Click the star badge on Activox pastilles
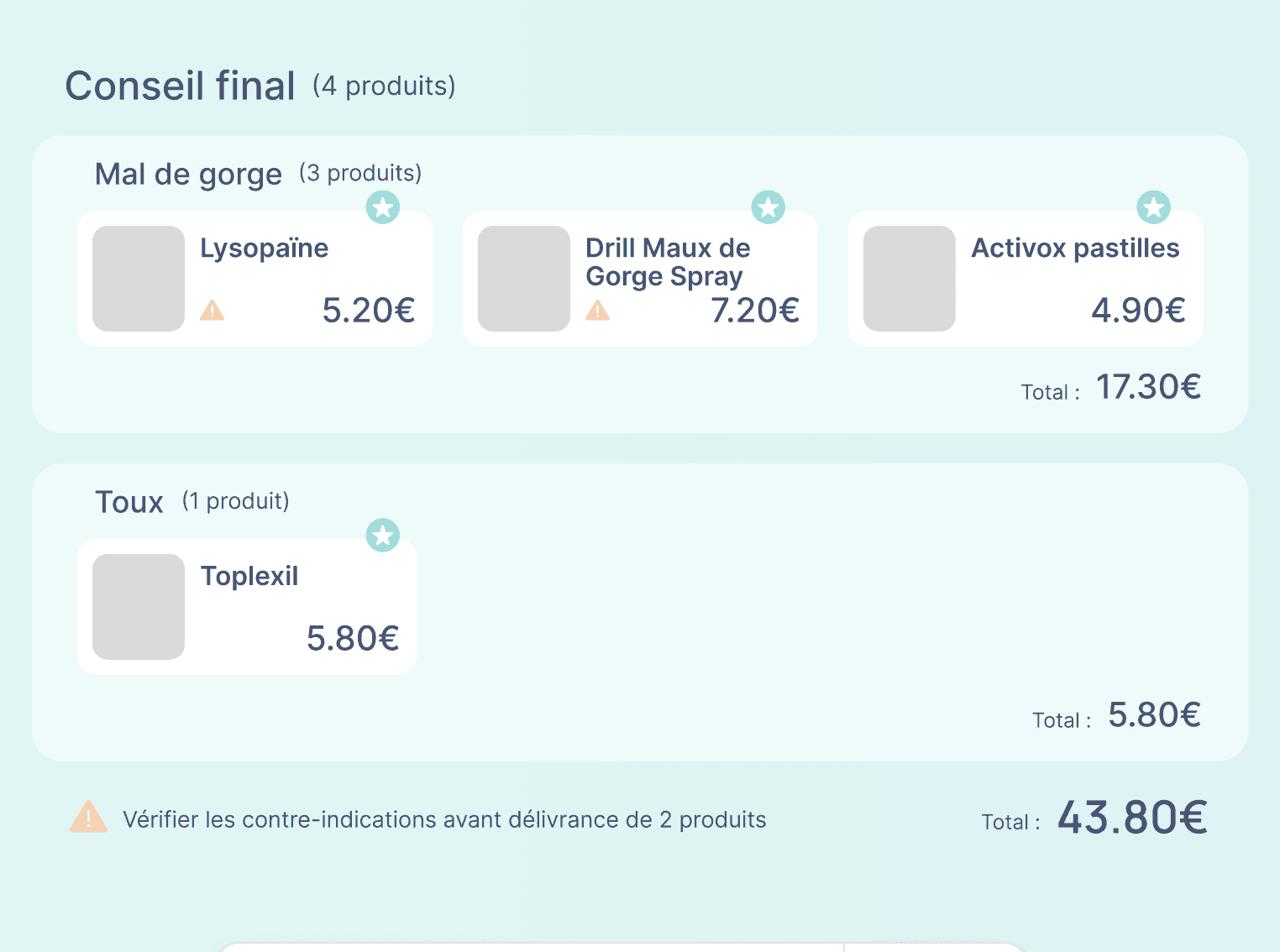 tap(1153, 207)
